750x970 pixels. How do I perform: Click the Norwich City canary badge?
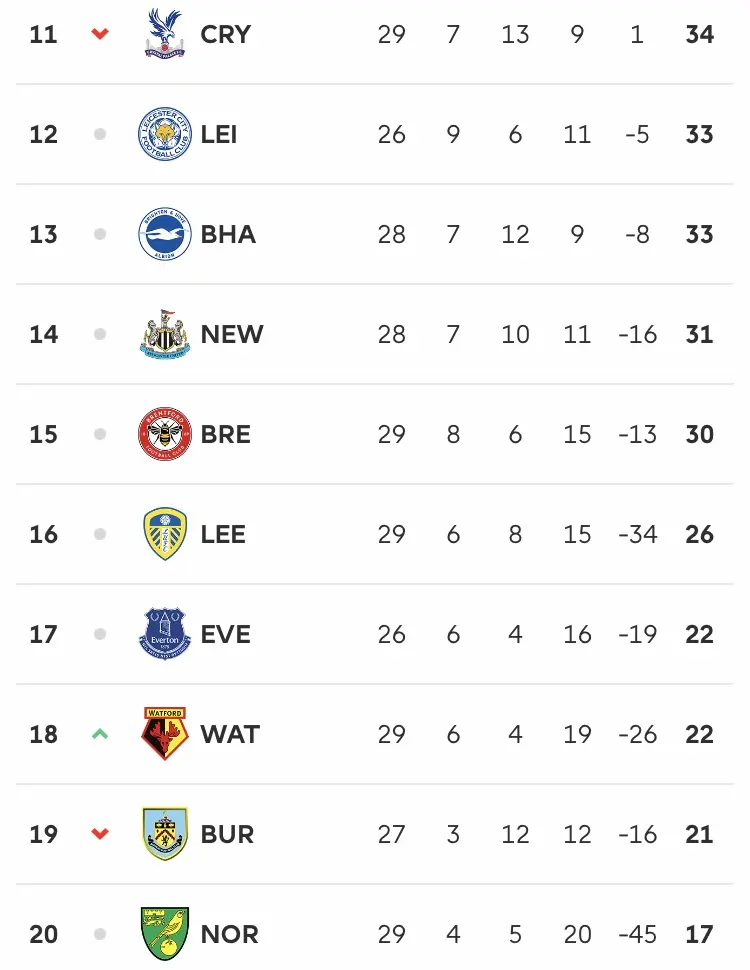coord(165,934)
